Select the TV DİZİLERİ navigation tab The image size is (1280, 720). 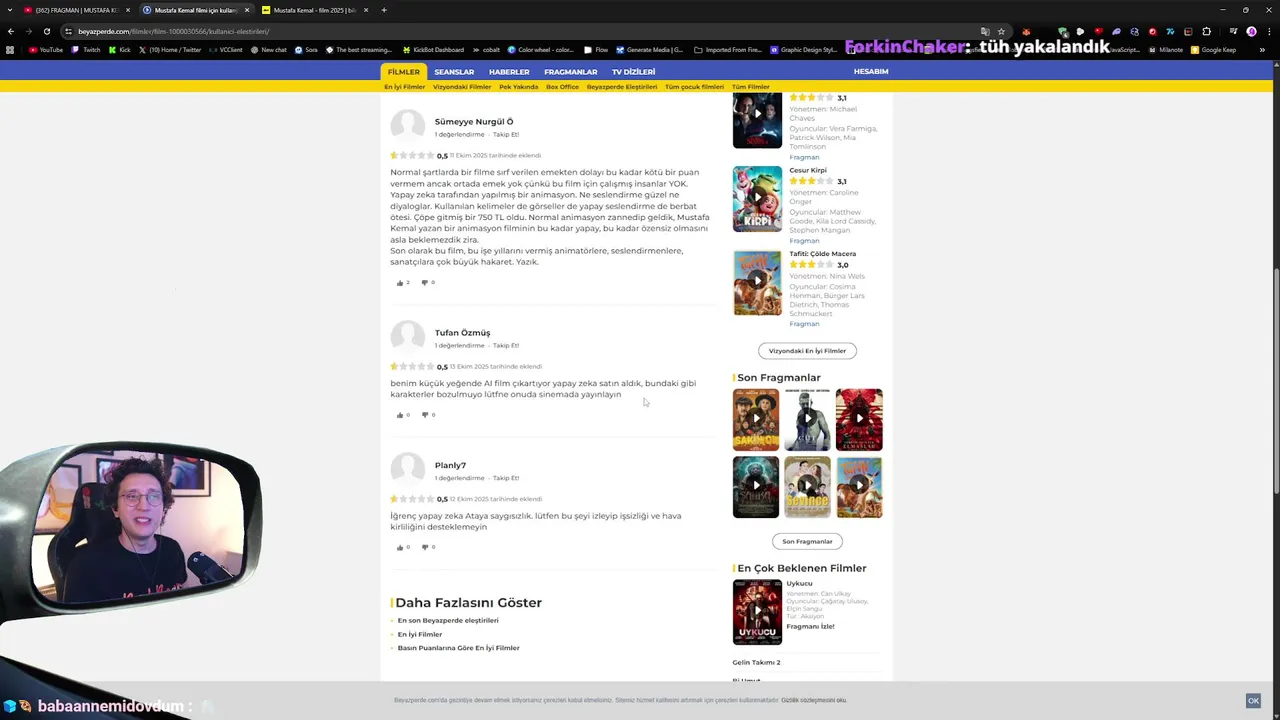pyautogui.click(x=634, y=72)
